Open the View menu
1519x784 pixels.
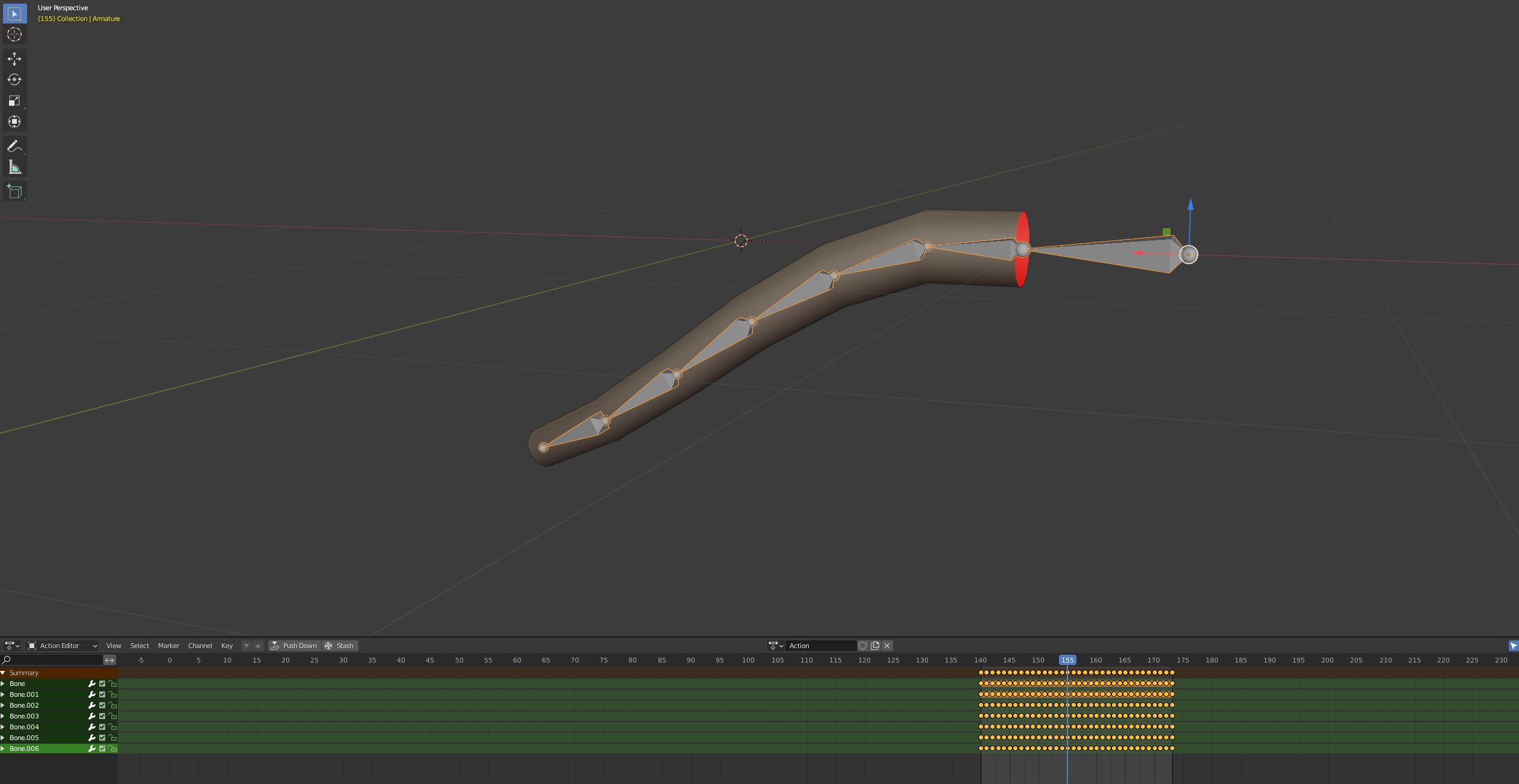114,646
